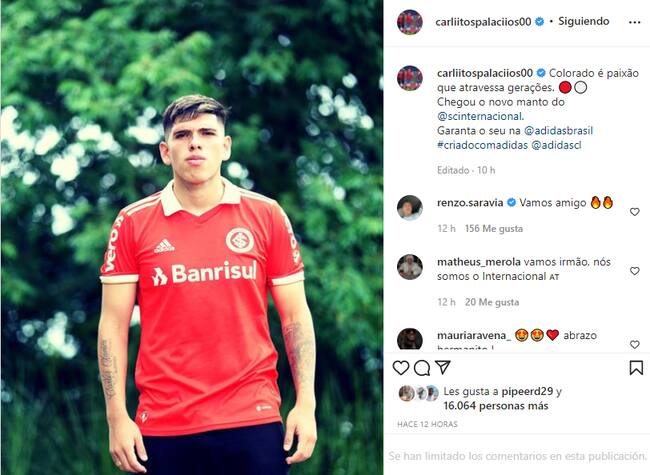Save post with bookmark icon
Image resolution: width=650 pixels, height=475 pixels.
636,368
